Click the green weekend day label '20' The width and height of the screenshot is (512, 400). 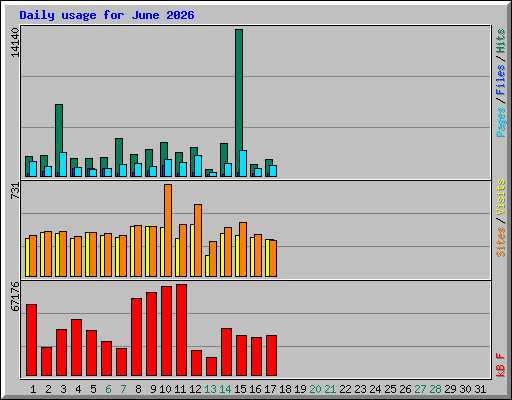315,389
